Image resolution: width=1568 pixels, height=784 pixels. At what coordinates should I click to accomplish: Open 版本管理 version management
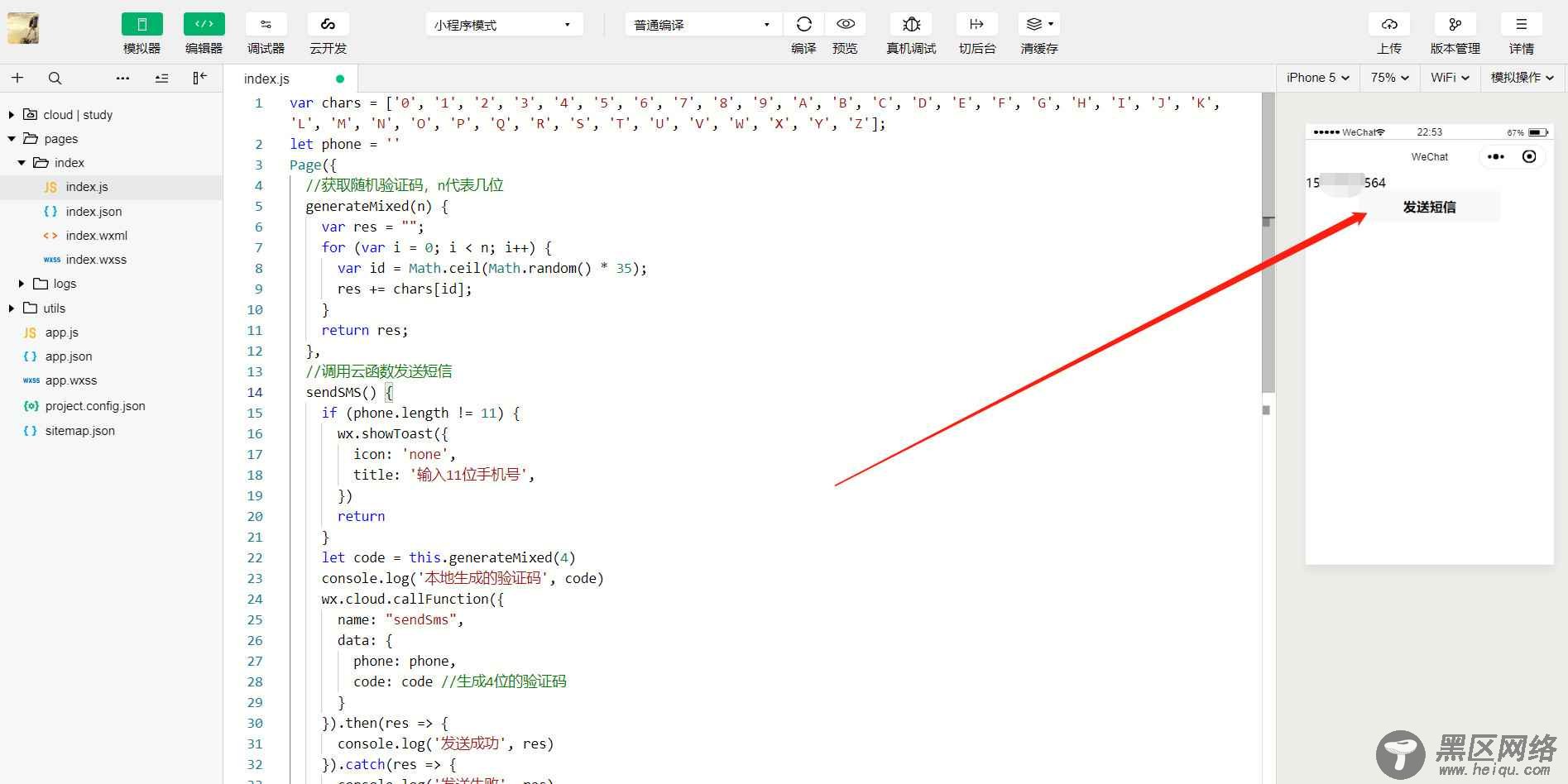[x=1455, y=25]
